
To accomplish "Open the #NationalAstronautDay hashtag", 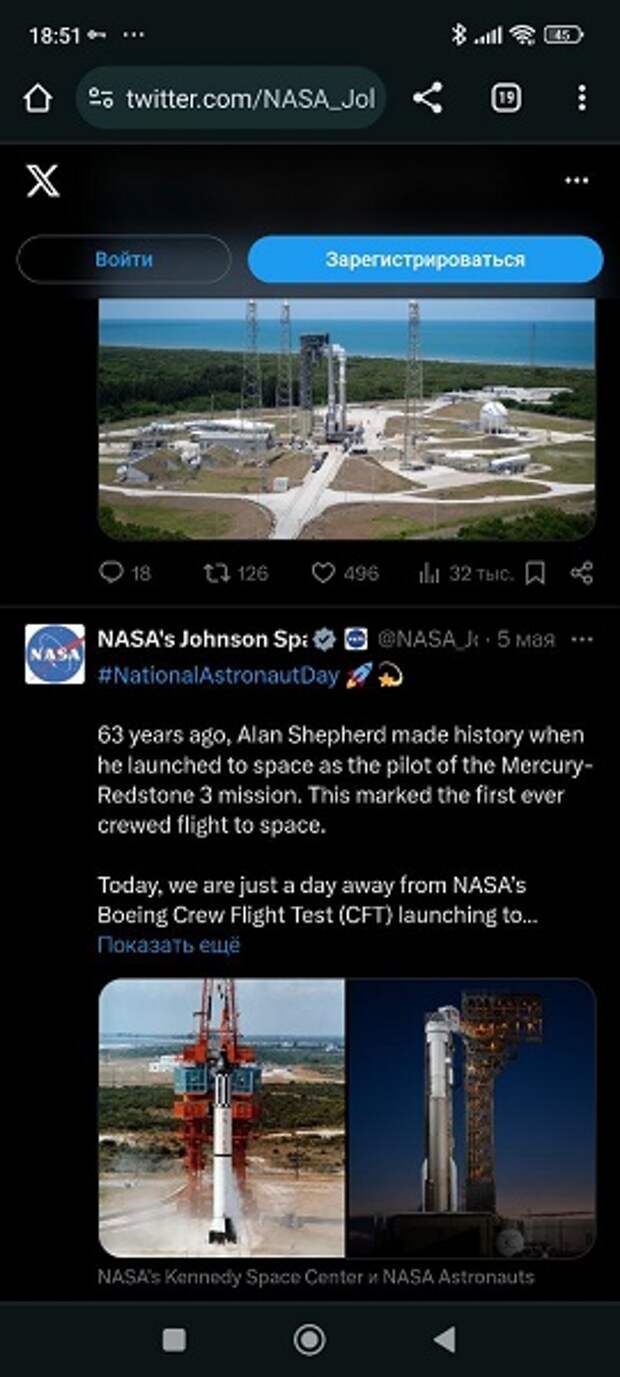I will (x=218, y=676).
